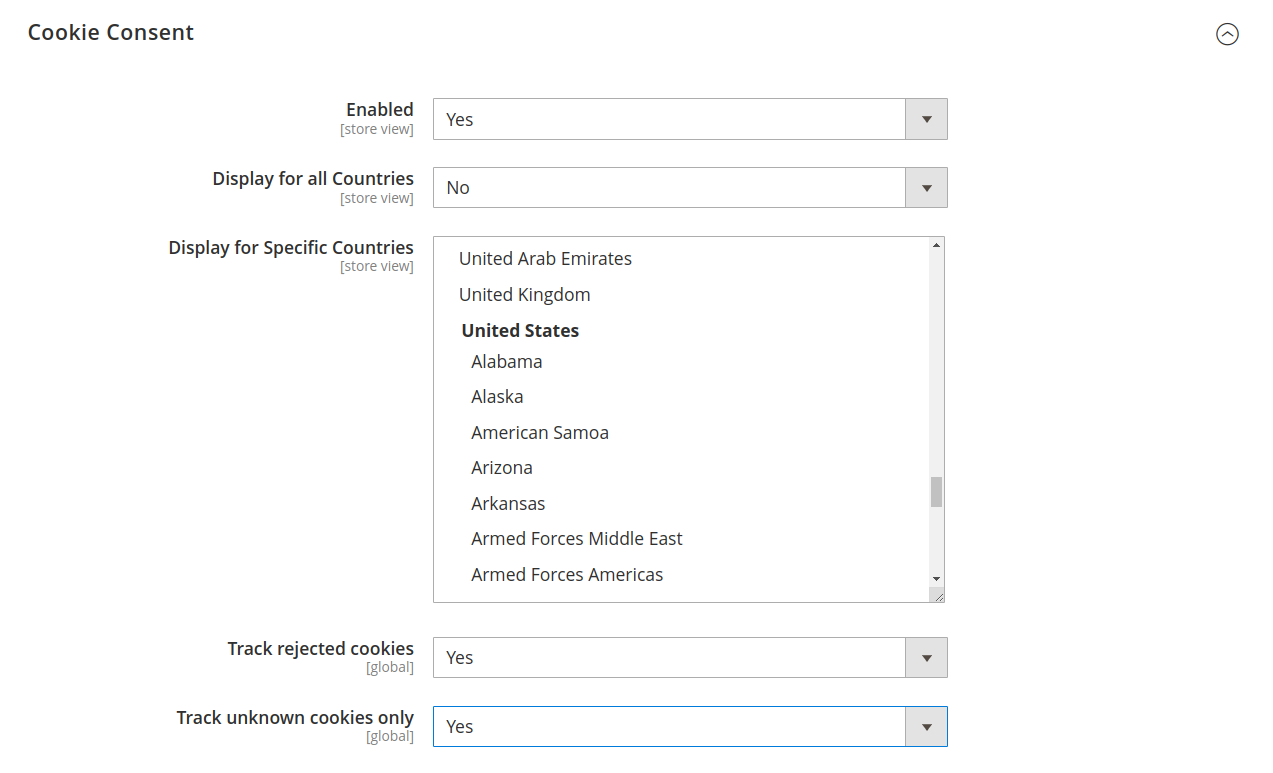Image resolution: width=1273 pixels, height=773 pixels.
Task: Click the country list resize handle
Action: tap(937, 595)
